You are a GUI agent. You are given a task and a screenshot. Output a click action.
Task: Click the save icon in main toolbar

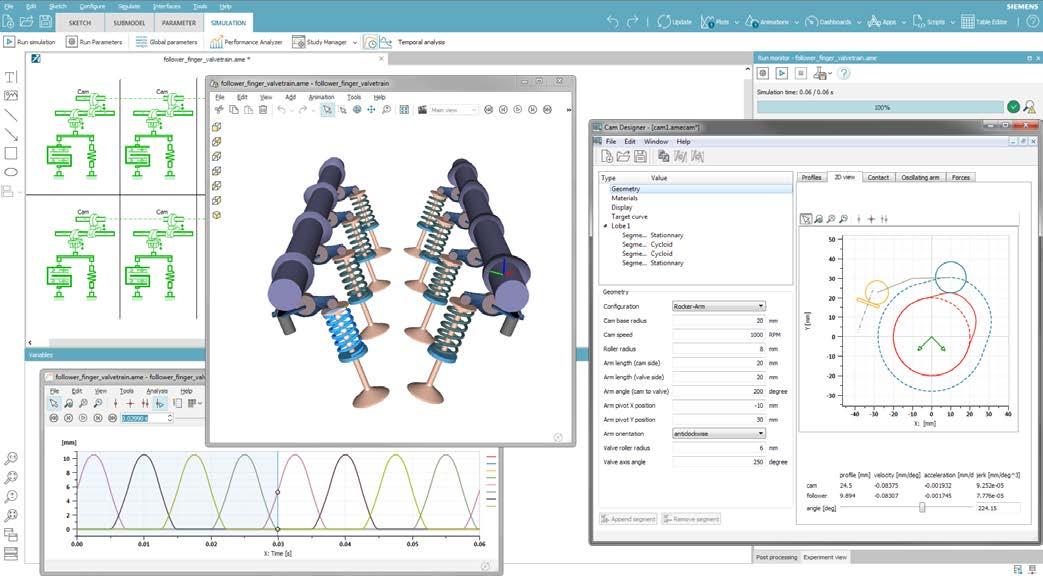[x=45, y=22]
